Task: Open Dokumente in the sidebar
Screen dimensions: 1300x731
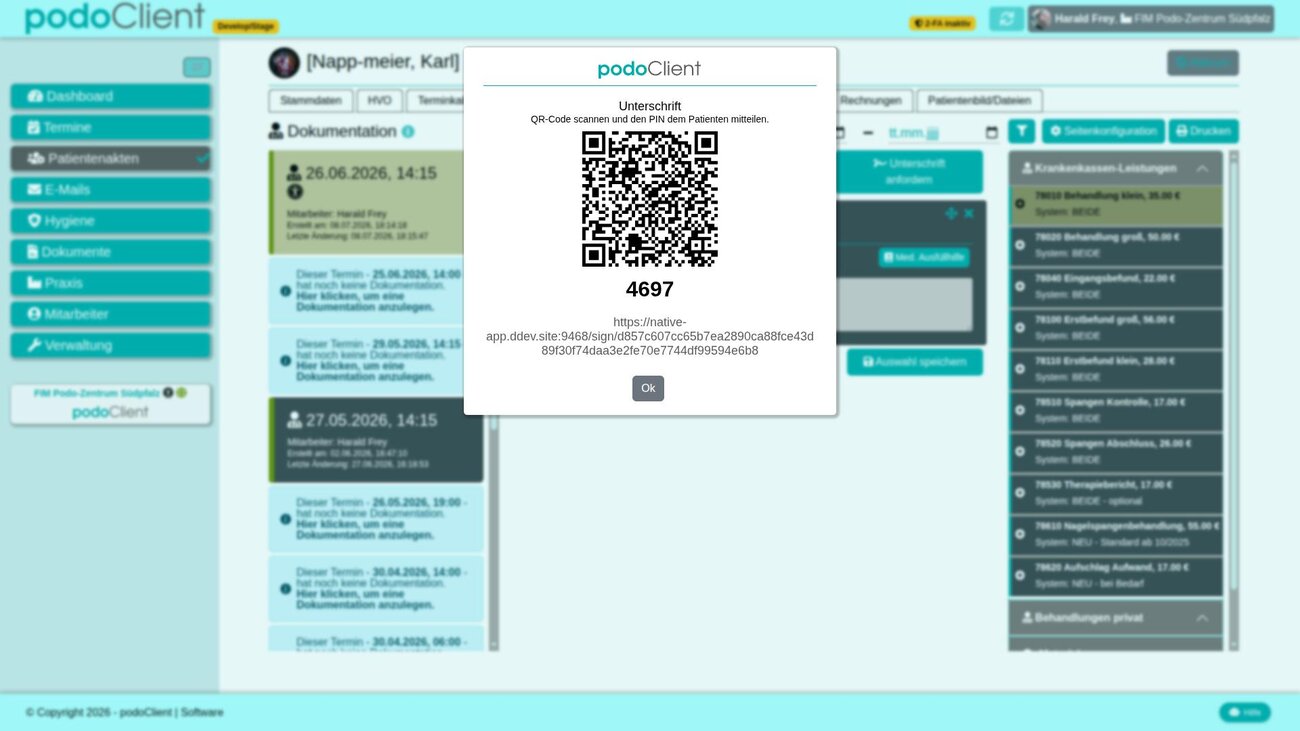Action: tap(111, 251)
